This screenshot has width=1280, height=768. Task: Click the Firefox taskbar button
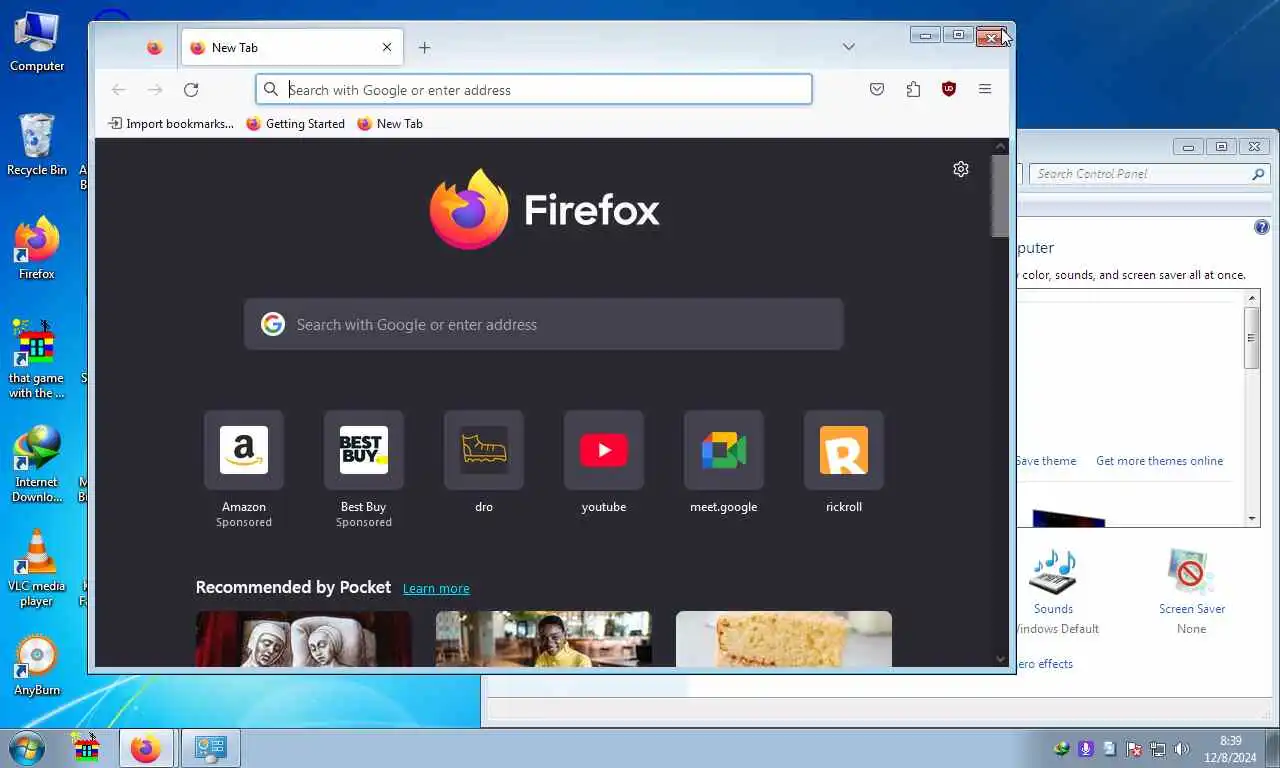coord(146,748)
